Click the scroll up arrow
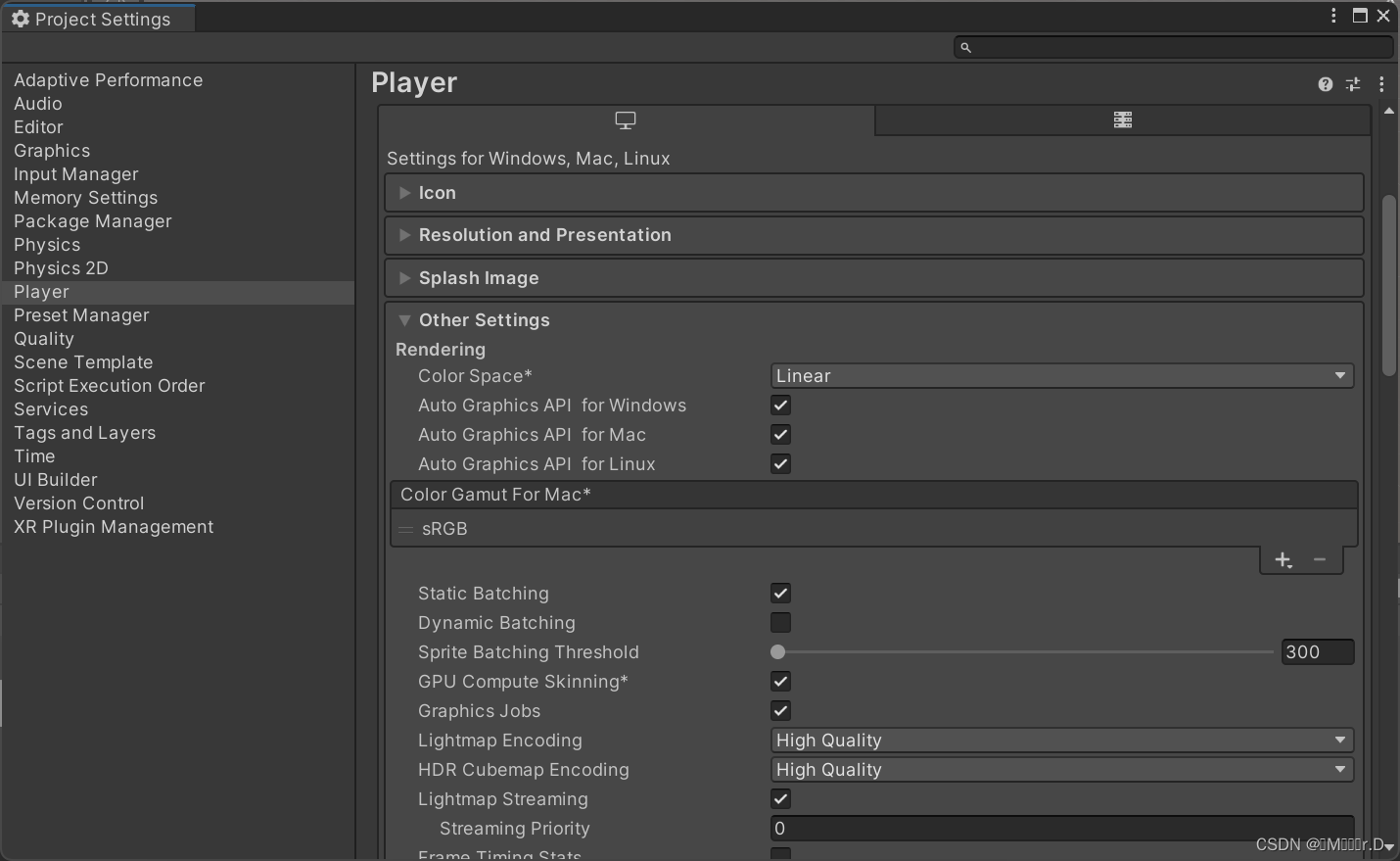 pyautogui.click(x=1388, y=112)
